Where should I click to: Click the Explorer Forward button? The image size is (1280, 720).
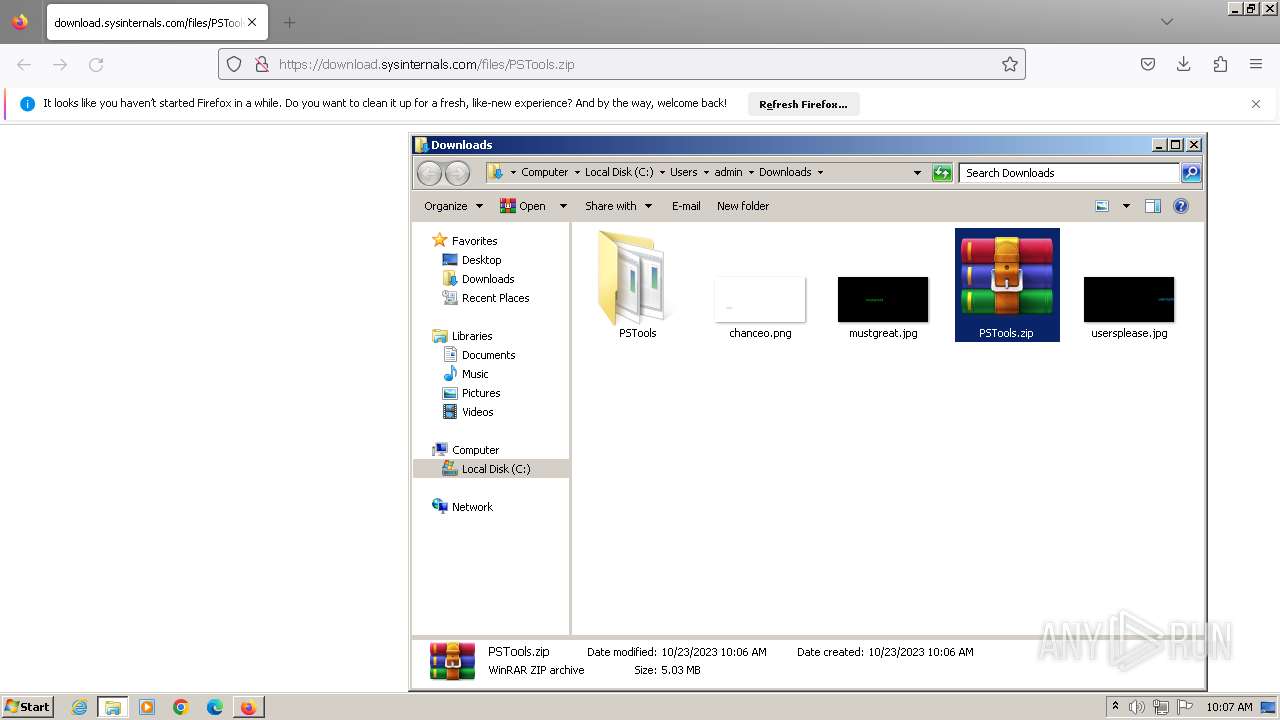tap(457, 173)
